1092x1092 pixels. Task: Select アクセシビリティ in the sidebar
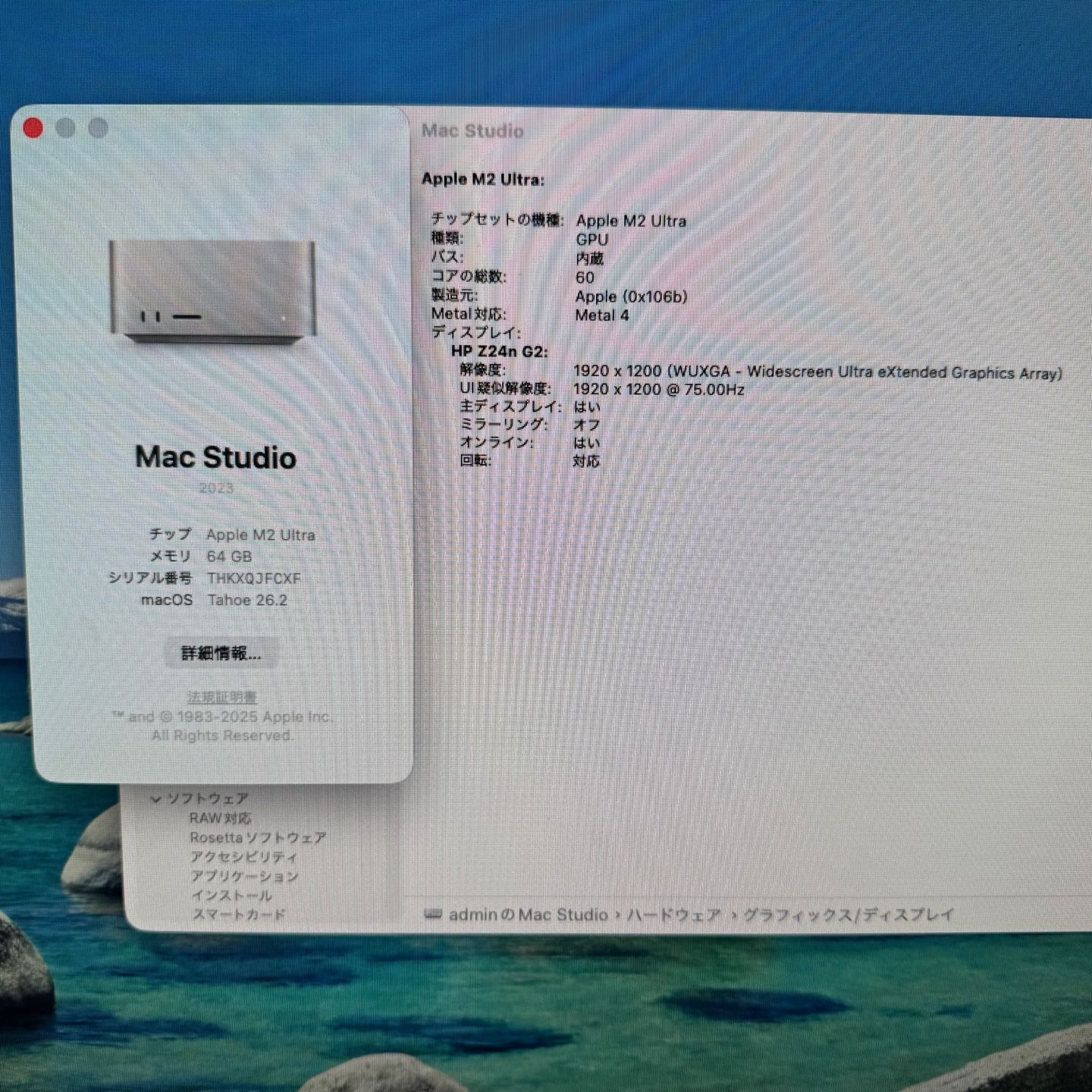pos(244,857)
